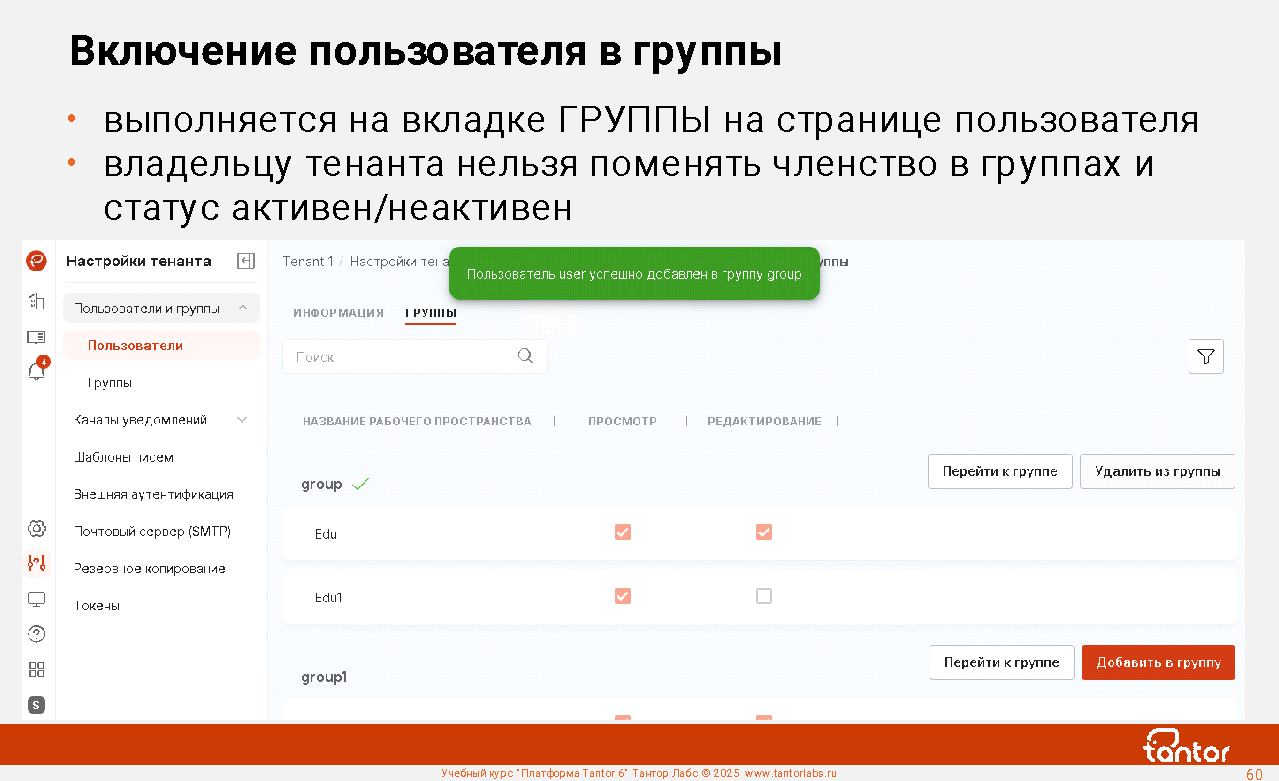This screenshot has width=1279, height=781.
Task: Open the monitor icon in sidebar
Action: click(36, 600)
